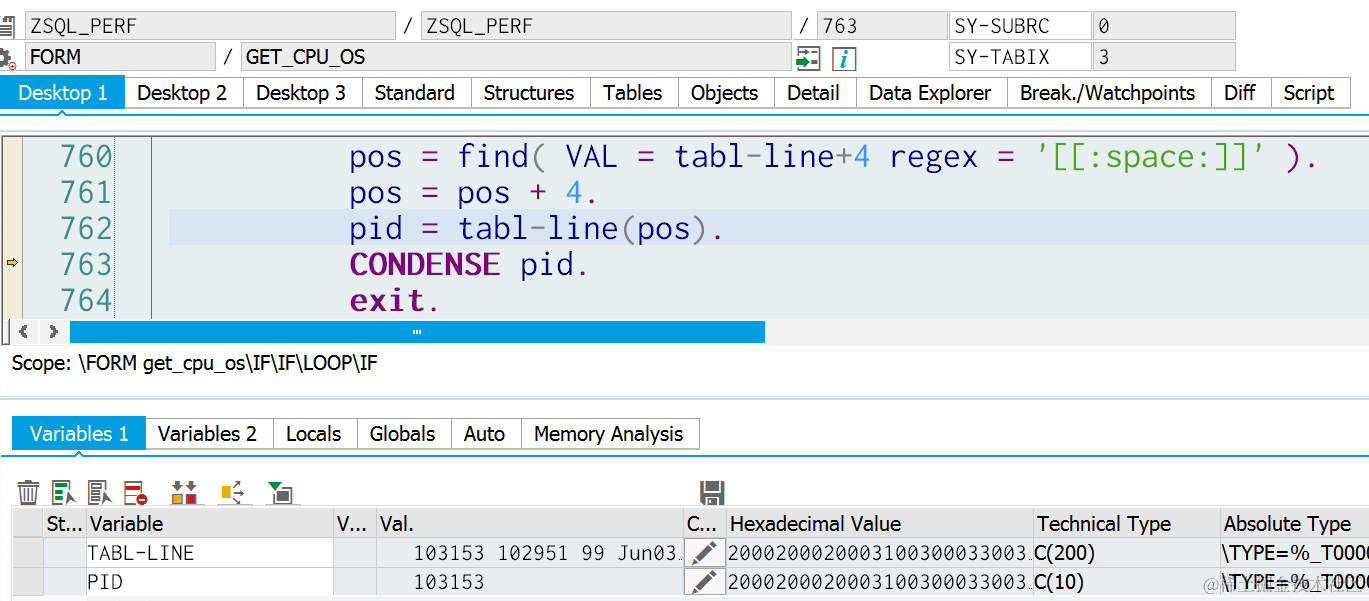Image resolution: width=1369 pixels, height=601 pixels.
Task: Click the TABL-LINE value cell
Action: tap(529, 553)
